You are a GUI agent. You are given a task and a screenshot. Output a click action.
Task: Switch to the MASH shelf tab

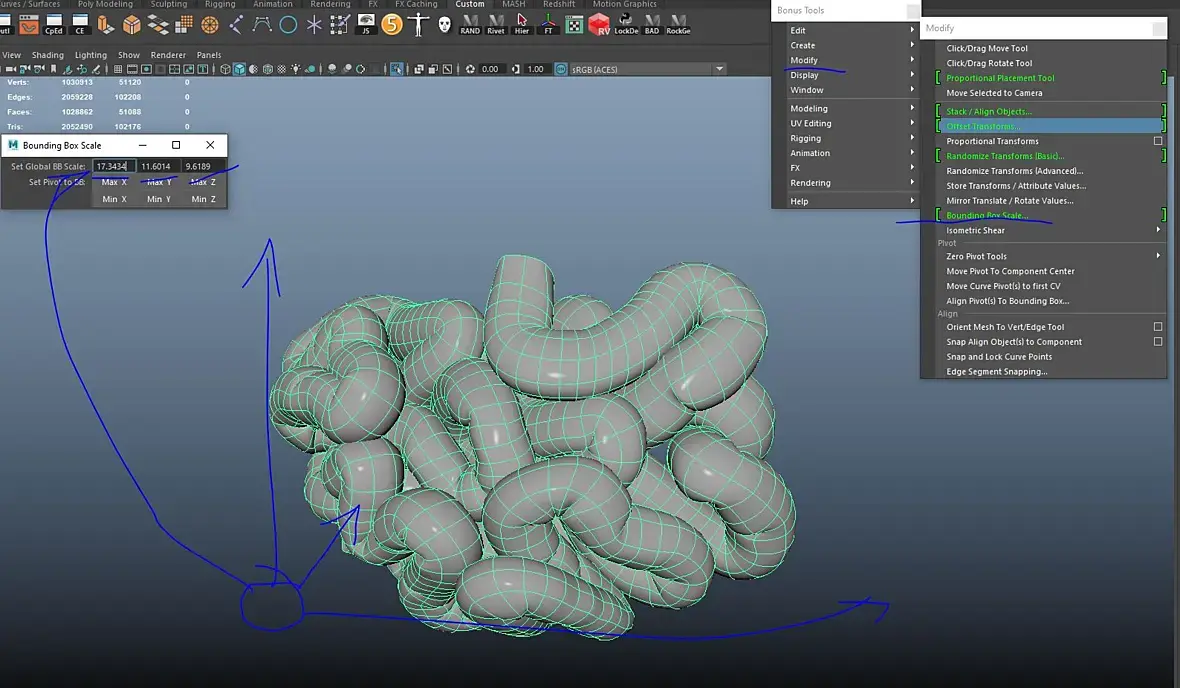point(513,4)
